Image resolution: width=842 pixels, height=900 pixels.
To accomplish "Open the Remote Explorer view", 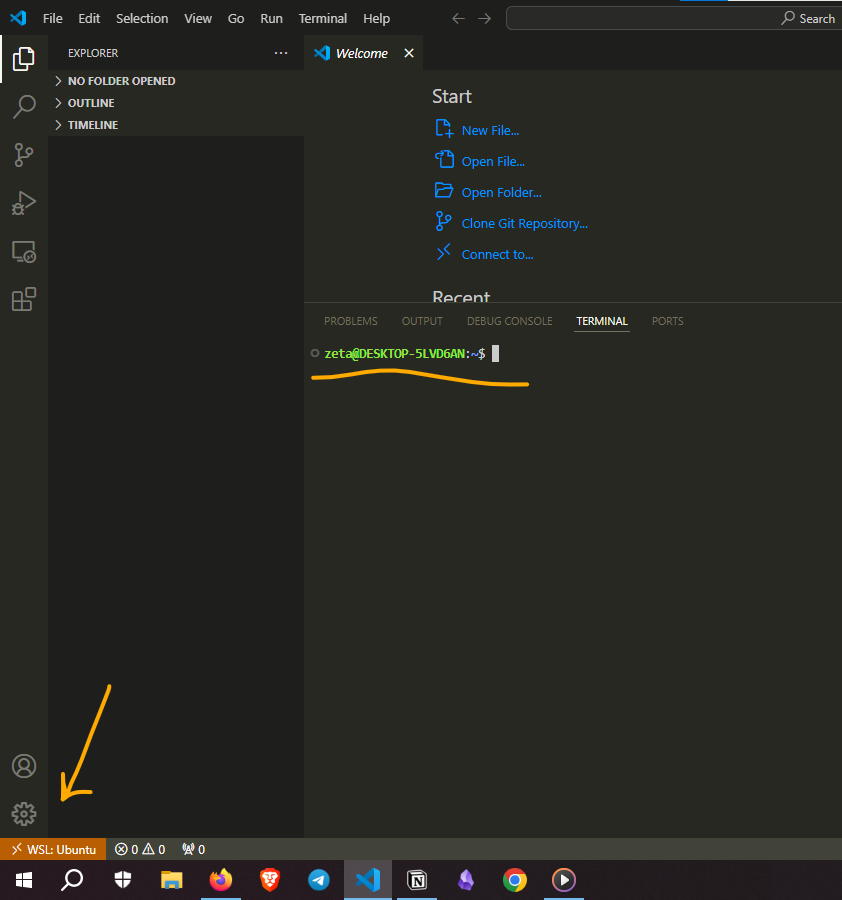I will click(24, 252).
